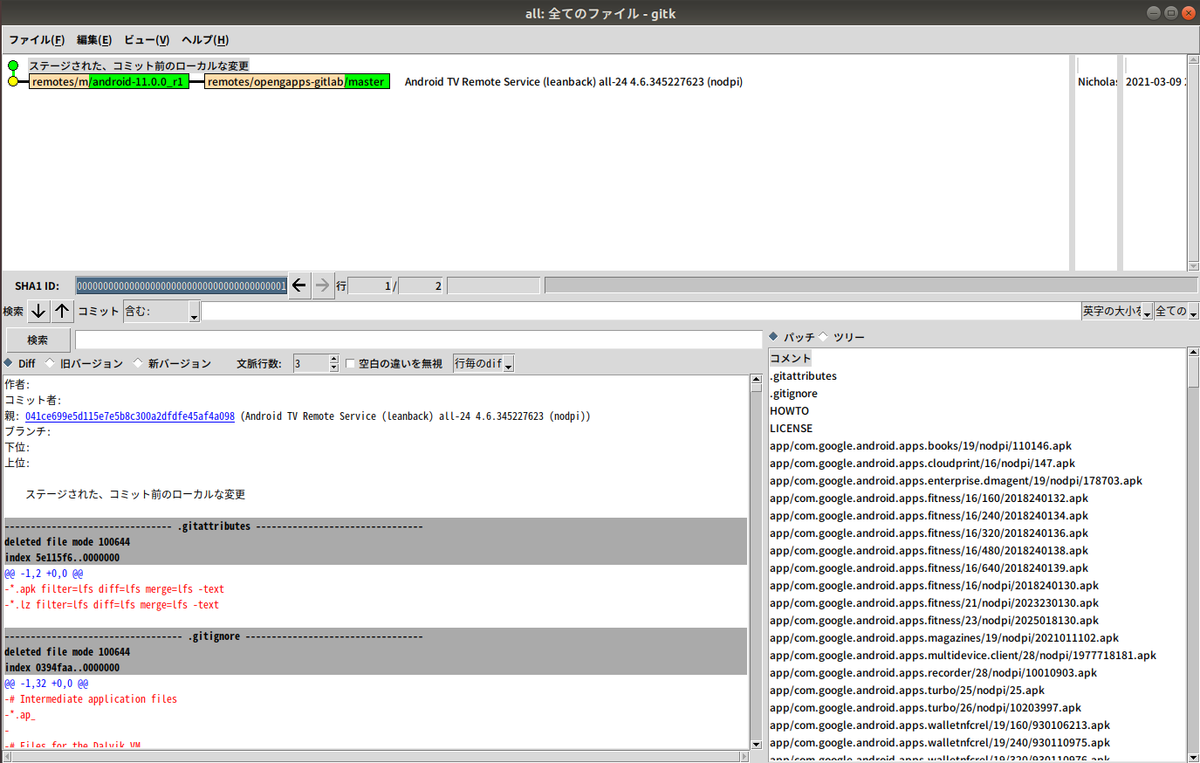Select fitness/16/240/2018240134.apk file
Viewport: 1200px width, 763px height.
click(x=929, y=516)
